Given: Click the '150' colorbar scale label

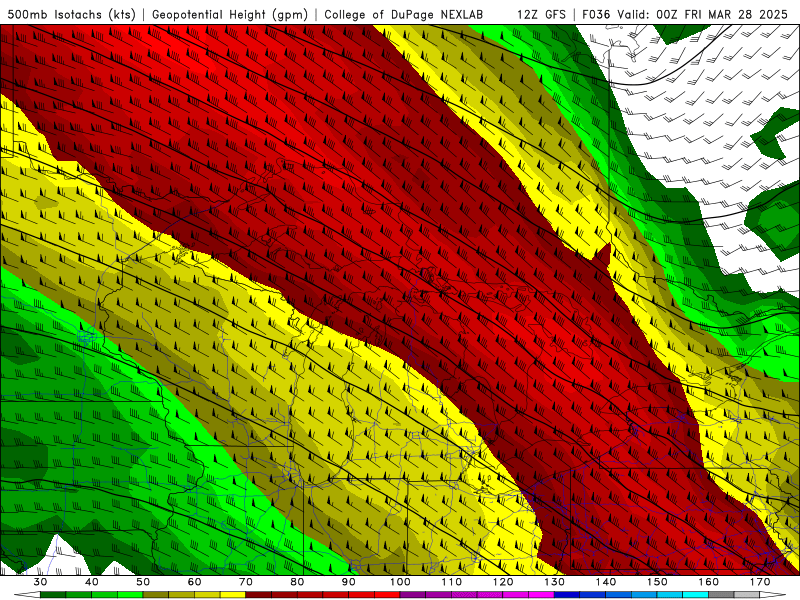Looking at the screenshot, I should (657, 582).
